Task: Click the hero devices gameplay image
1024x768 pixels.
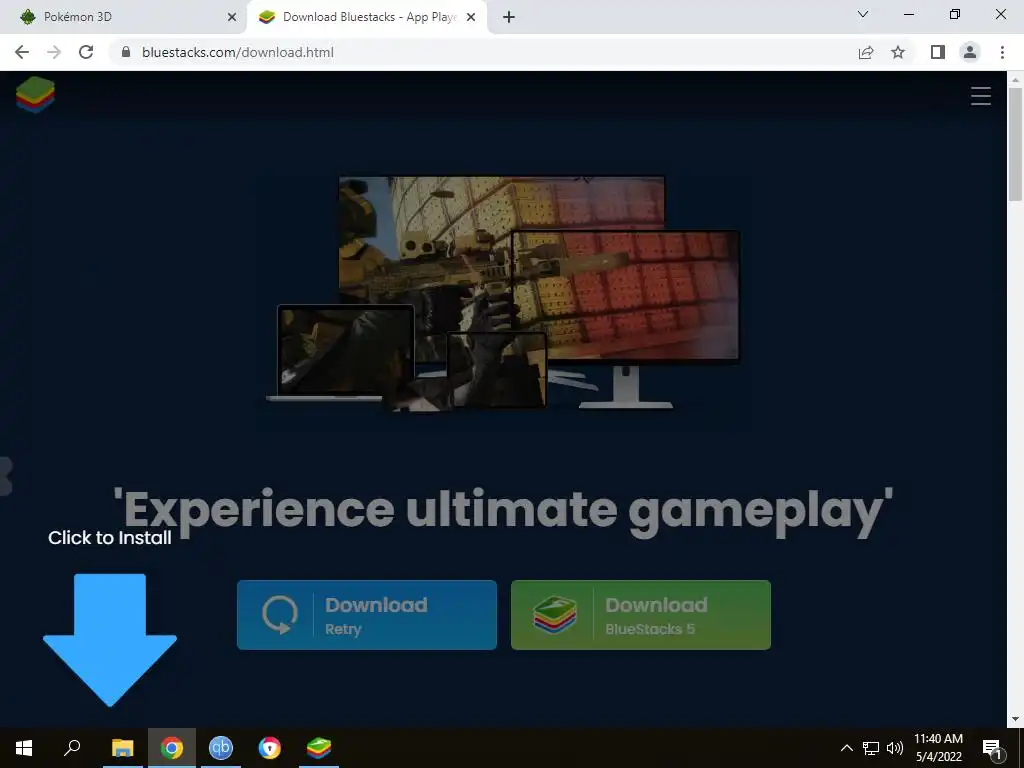Action: click(503, 293)
